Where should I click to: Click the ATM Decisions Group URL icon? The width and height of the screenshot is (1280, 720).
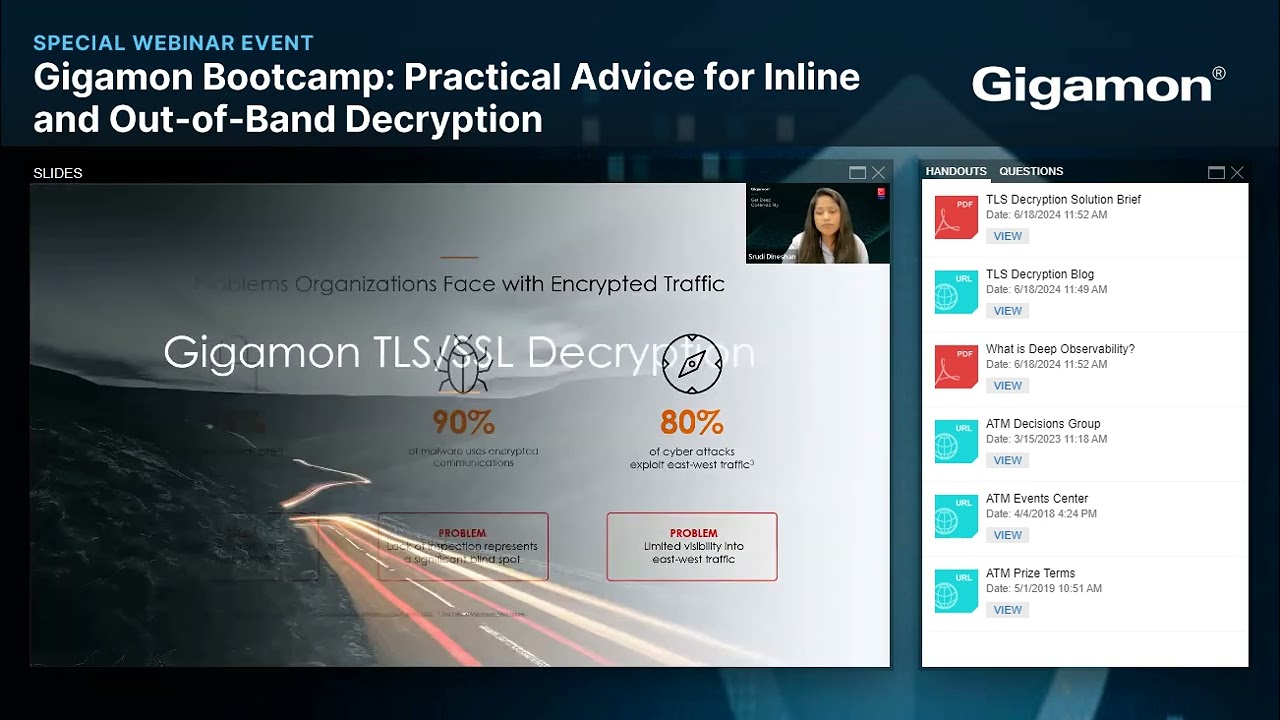956,442
